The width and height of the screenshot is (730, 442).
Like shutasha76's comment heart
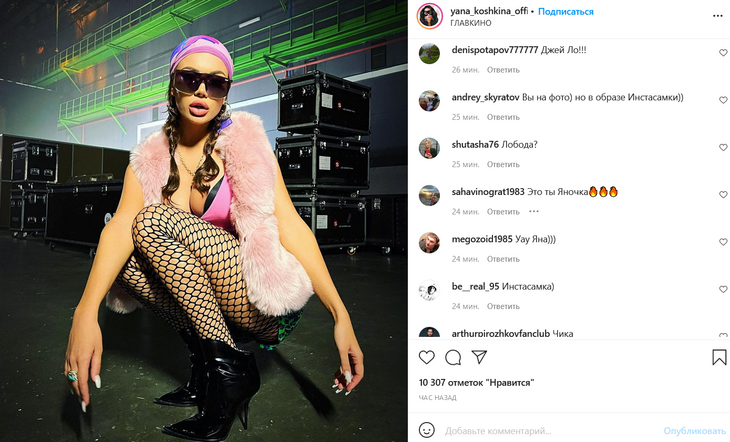click(723, 148)
